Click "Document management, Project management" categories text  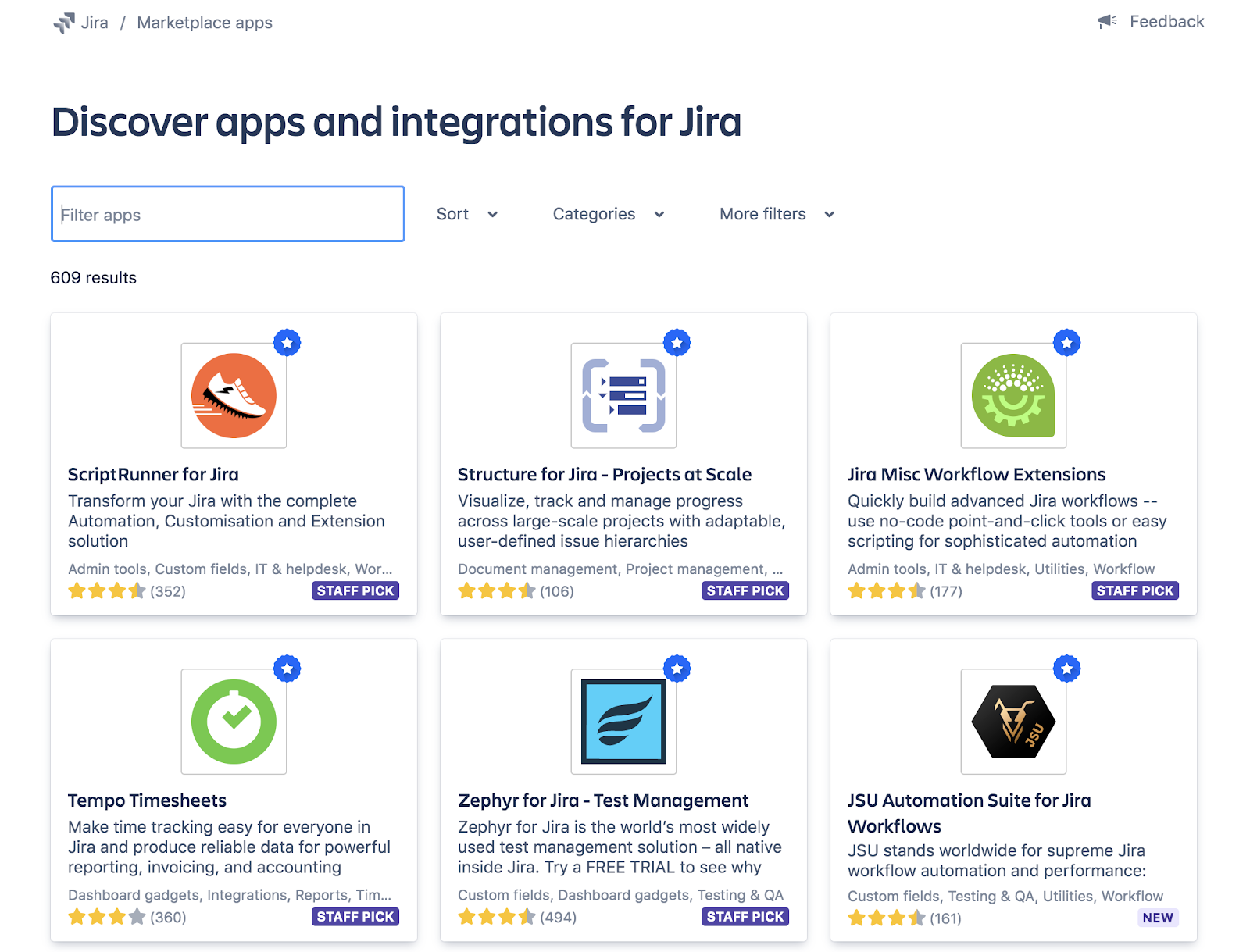tap(620, 569)
